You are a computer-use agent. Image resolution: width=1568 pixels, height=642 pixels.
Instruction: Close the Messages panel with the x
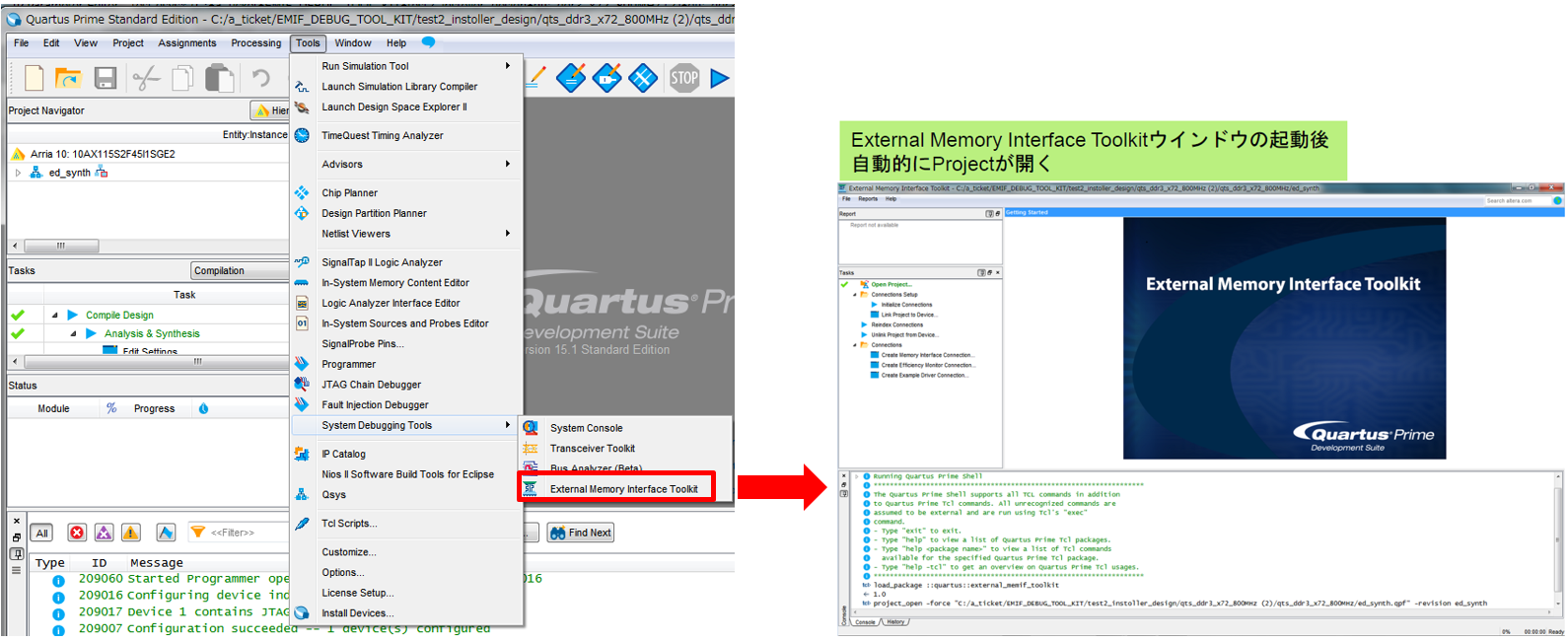pos(16,520)
